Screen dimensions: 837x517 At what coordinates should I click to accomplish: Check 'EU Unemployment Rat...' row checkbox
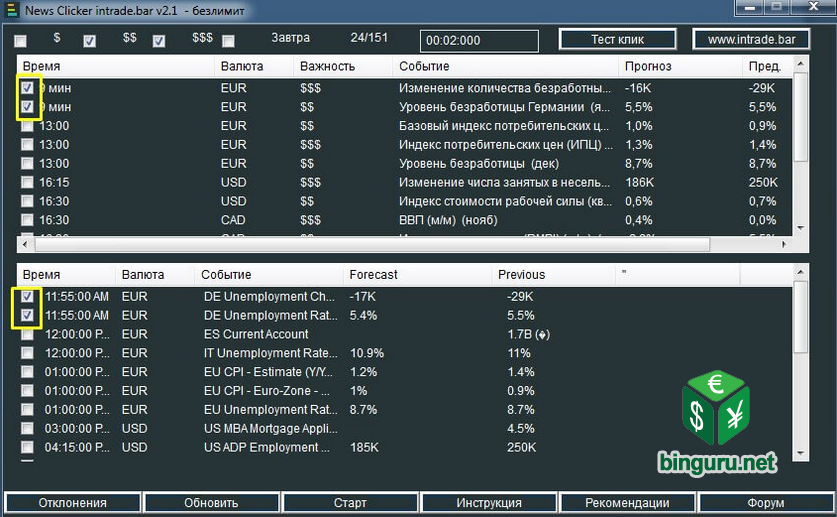pos(27,409)
